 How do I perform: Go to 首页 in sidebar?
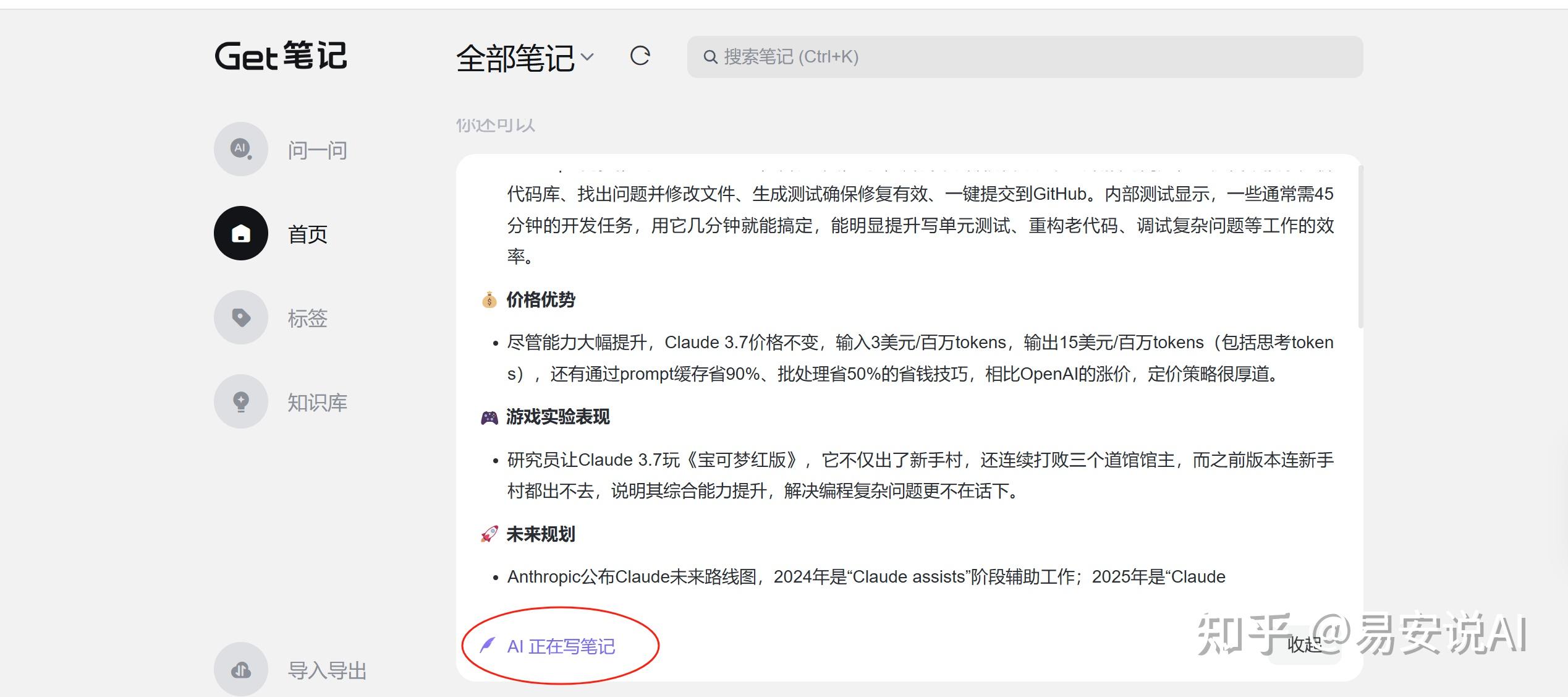click(x=307, y=234)
